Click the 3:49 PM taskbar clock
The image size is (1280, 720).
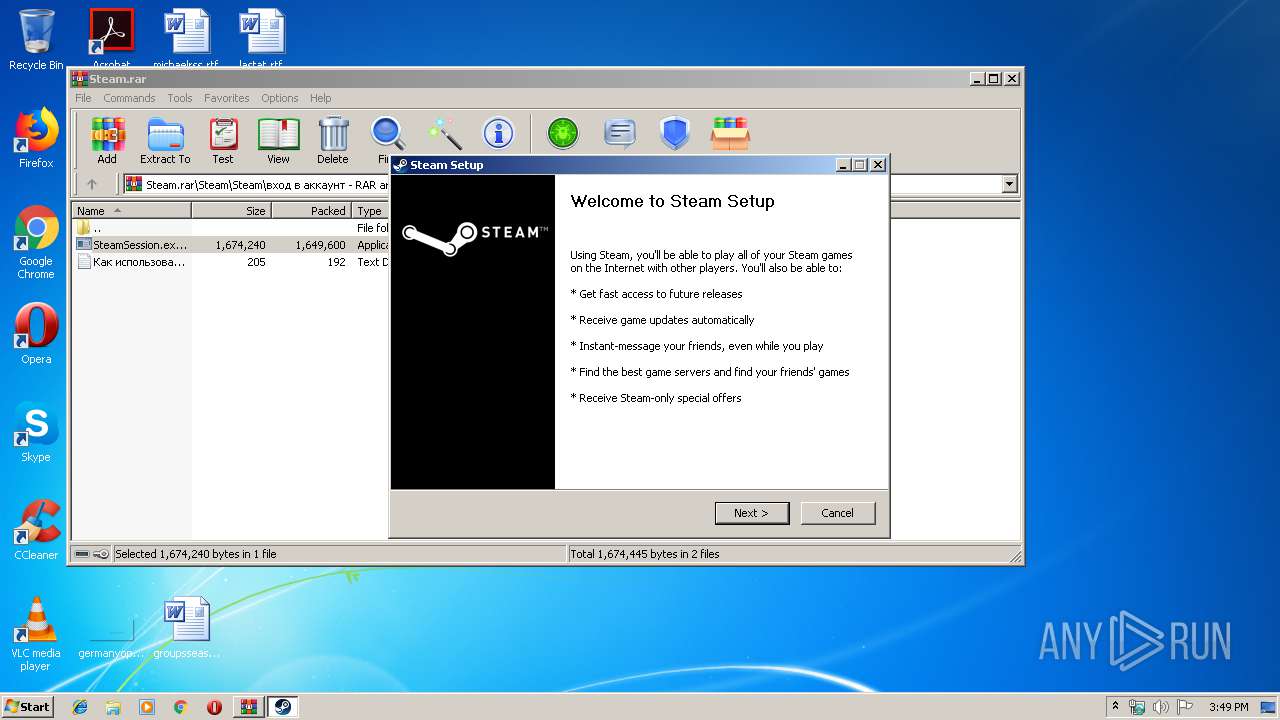(1228, 707)
